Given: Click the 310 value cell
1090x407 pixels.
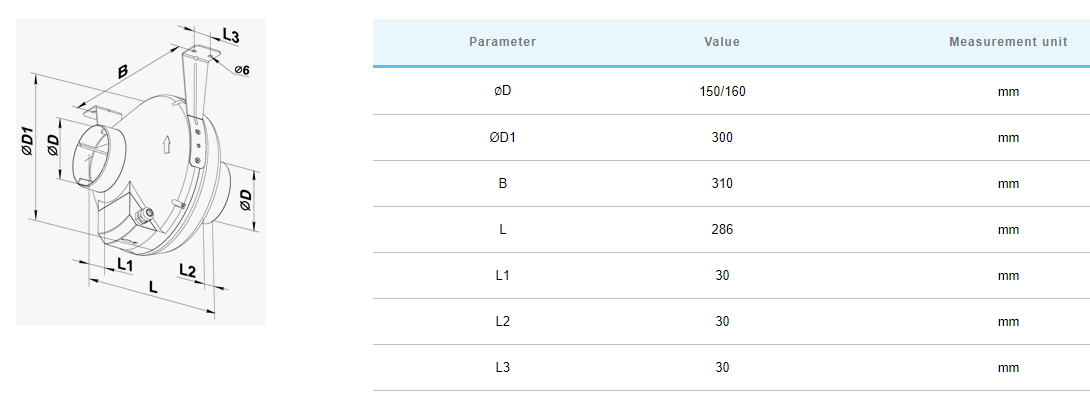Looking at the screenshot, I should click(x=722, y=184).
